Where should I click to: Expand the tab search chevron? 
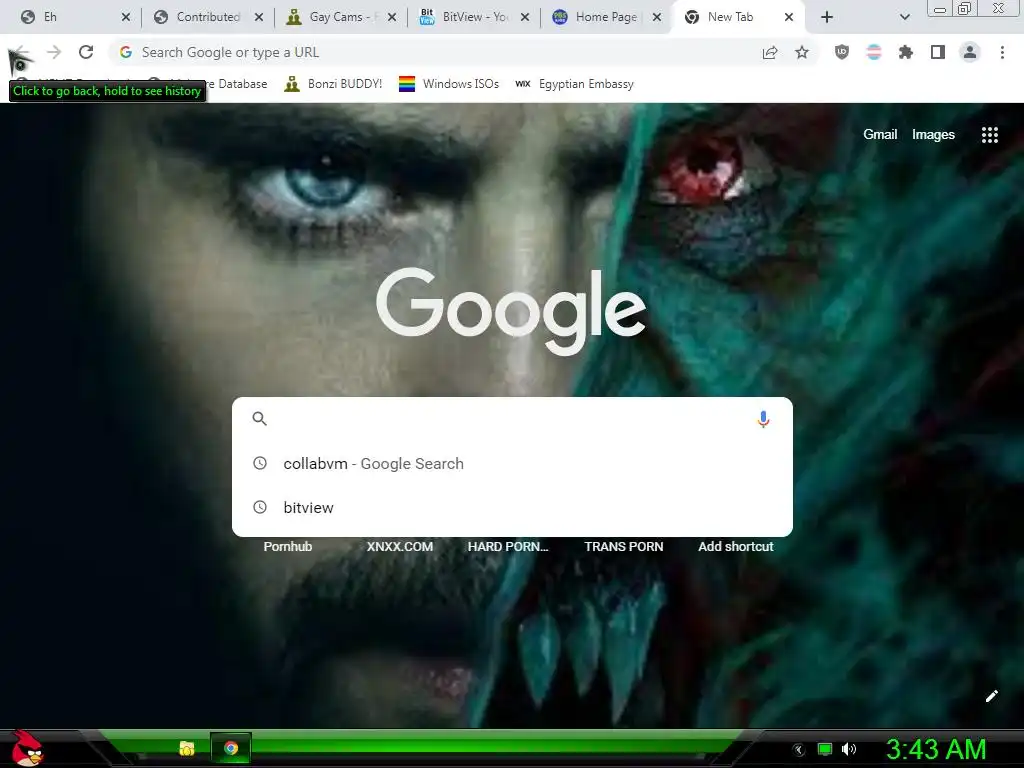tap(904, 18)
